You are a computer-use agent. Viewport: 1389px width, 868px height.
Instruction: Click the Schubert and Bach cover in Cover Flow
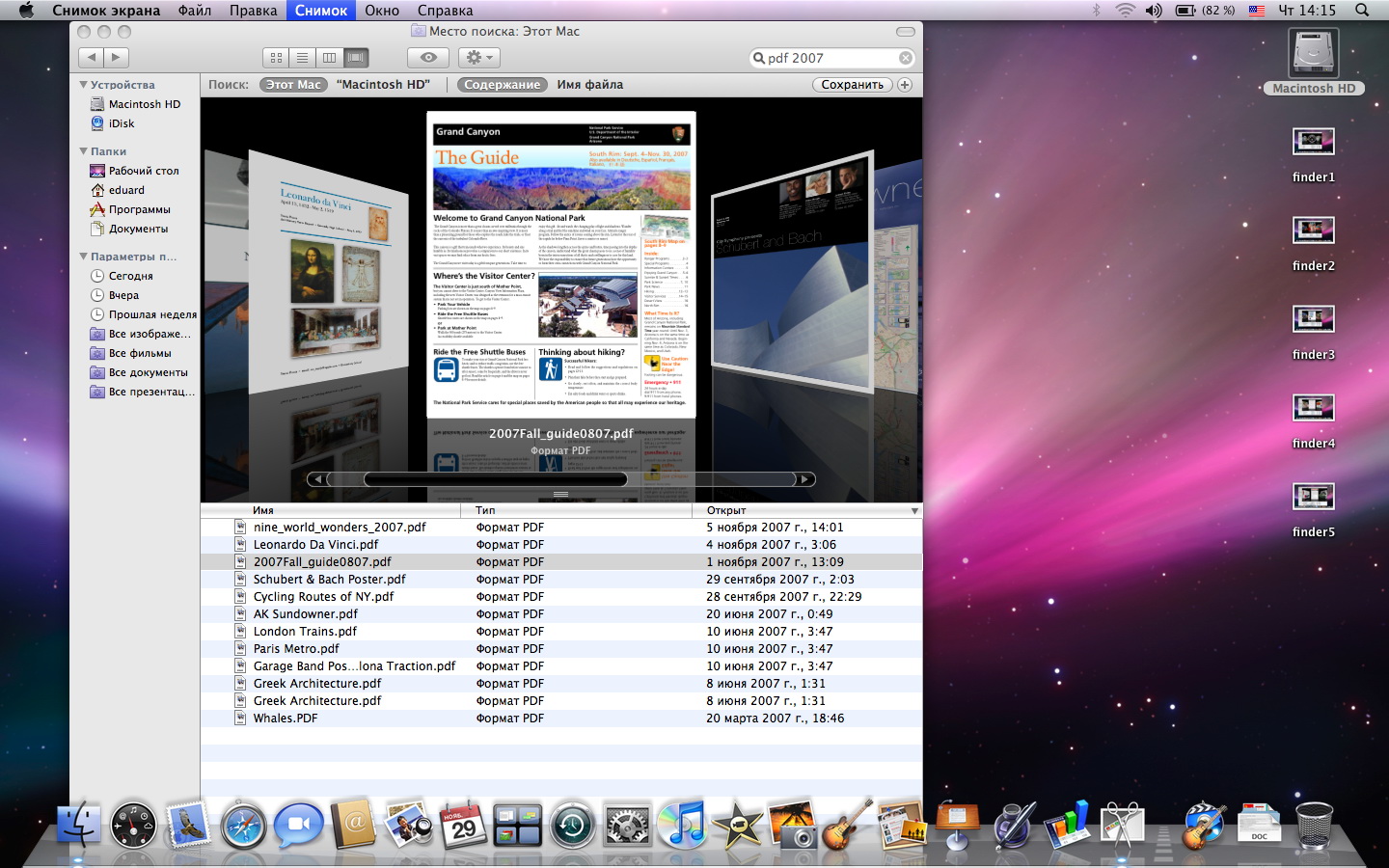[x=792, y=270]
